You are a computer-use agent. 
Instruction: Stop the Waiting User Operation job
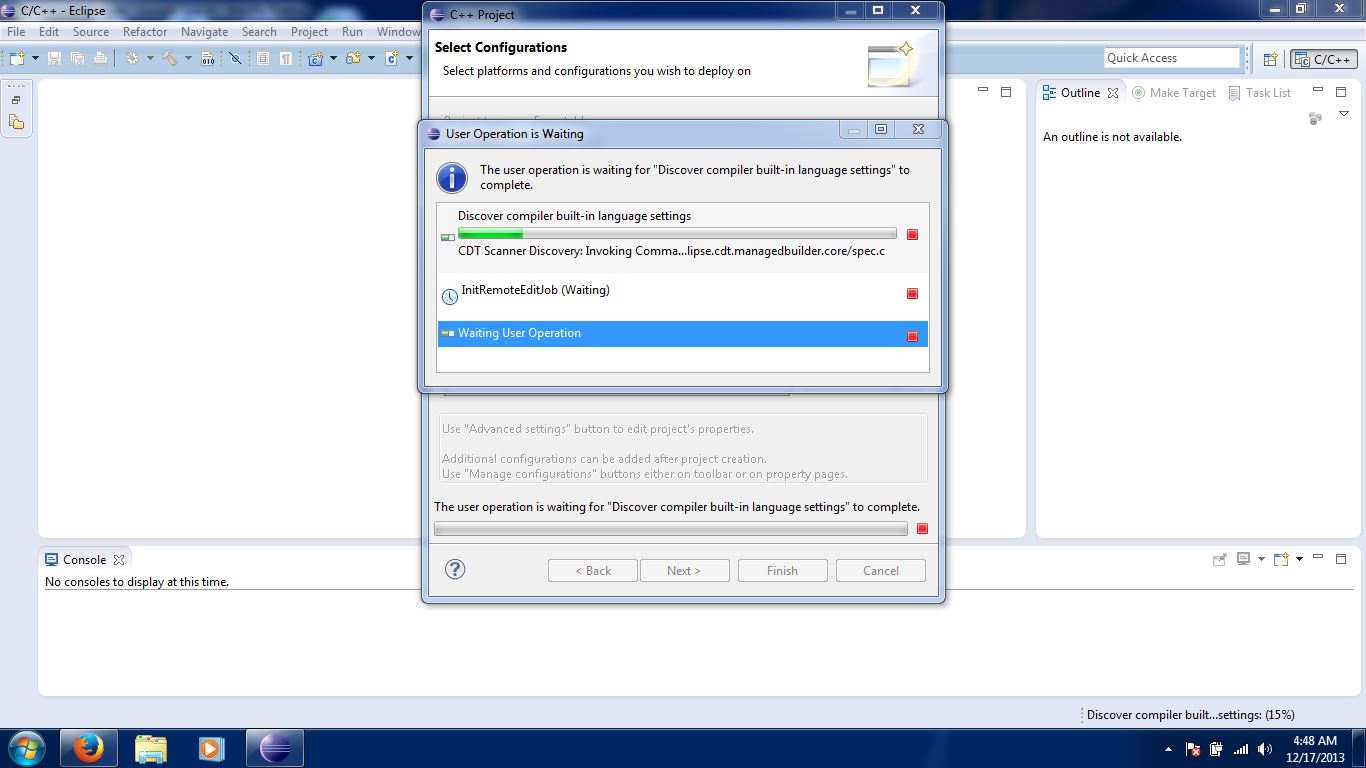tap(912, 336)
